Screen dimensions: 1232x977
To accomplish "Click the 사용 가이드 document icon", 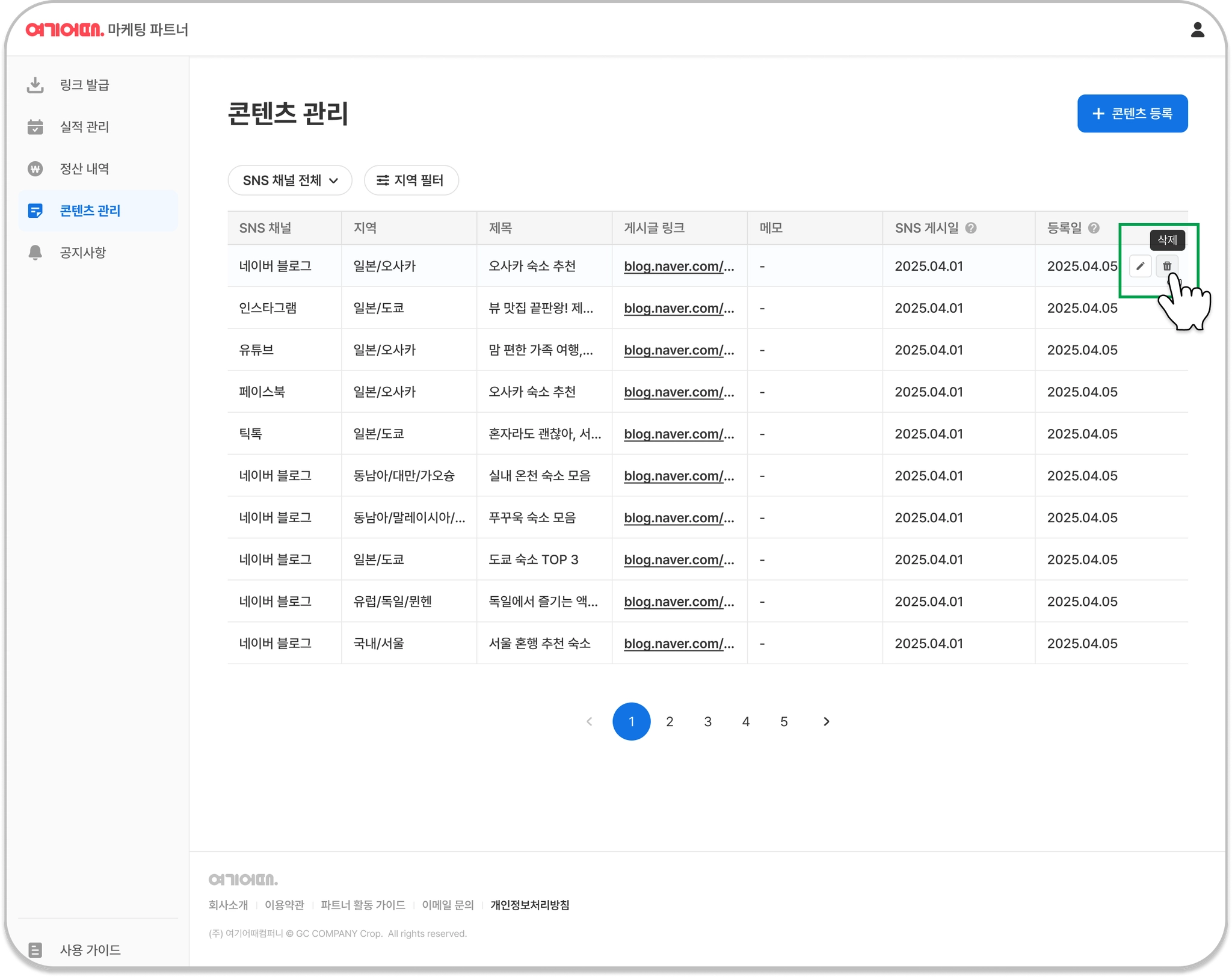I will pyautogui.click(x=35, y=950).
